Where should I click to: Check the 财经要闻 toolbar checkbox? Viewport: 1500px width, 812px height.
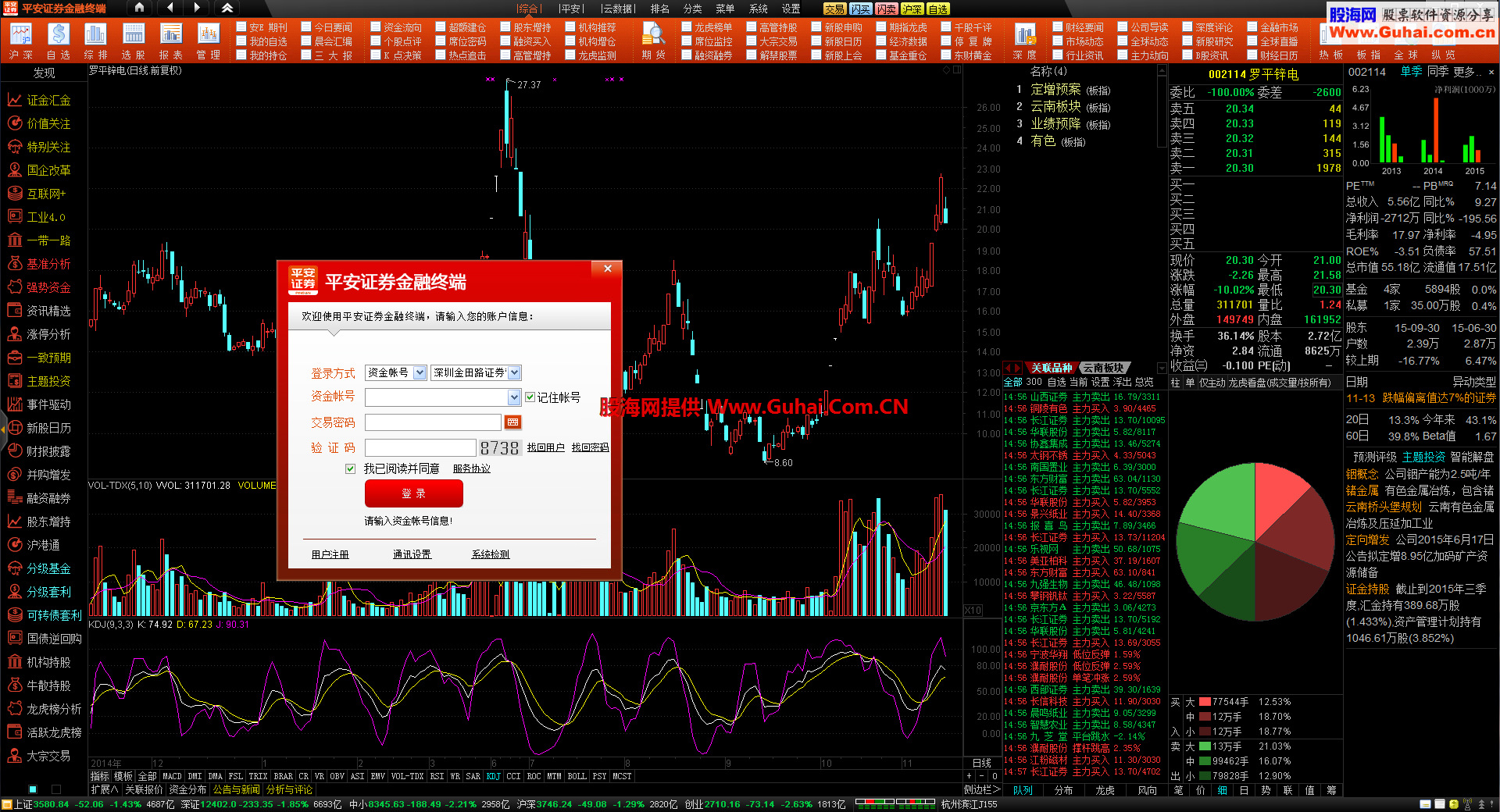pos(1058,27)
